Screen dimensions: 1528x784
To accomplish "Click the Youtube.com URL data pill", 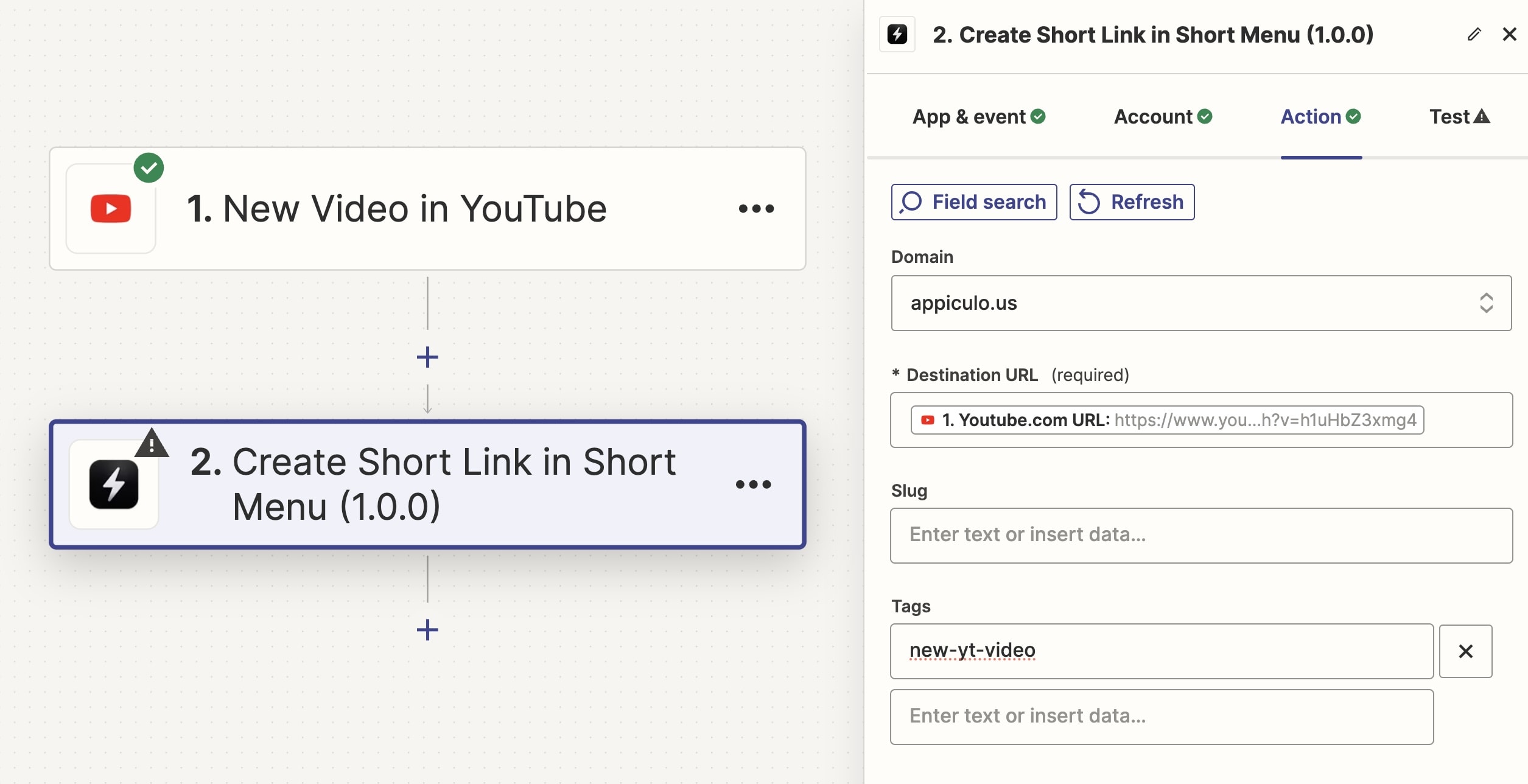I will point(1167,420).
